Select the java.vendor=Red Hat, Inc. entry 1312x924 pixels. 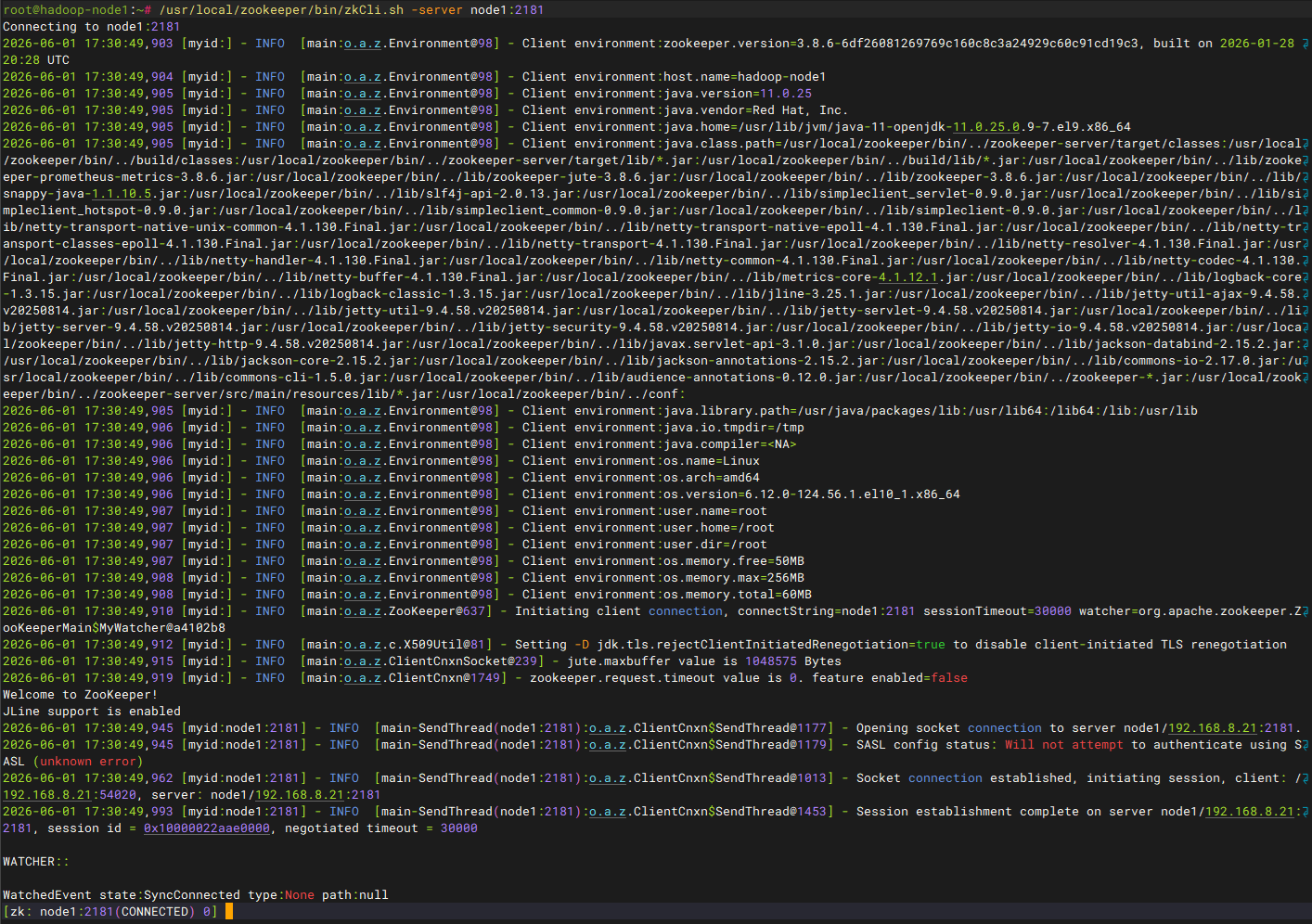(x=756, y=110)
